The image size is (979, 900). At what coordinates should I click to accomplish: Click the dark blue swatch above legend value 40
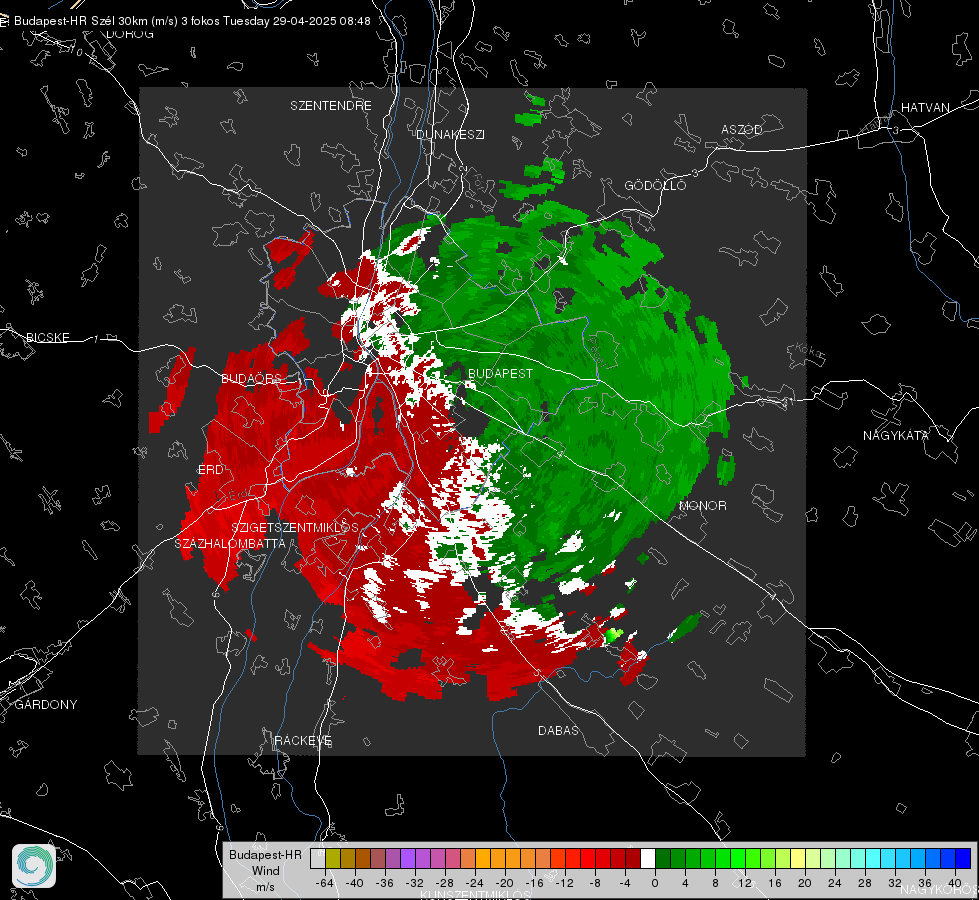pyautogui.click(x=963, y=859)
